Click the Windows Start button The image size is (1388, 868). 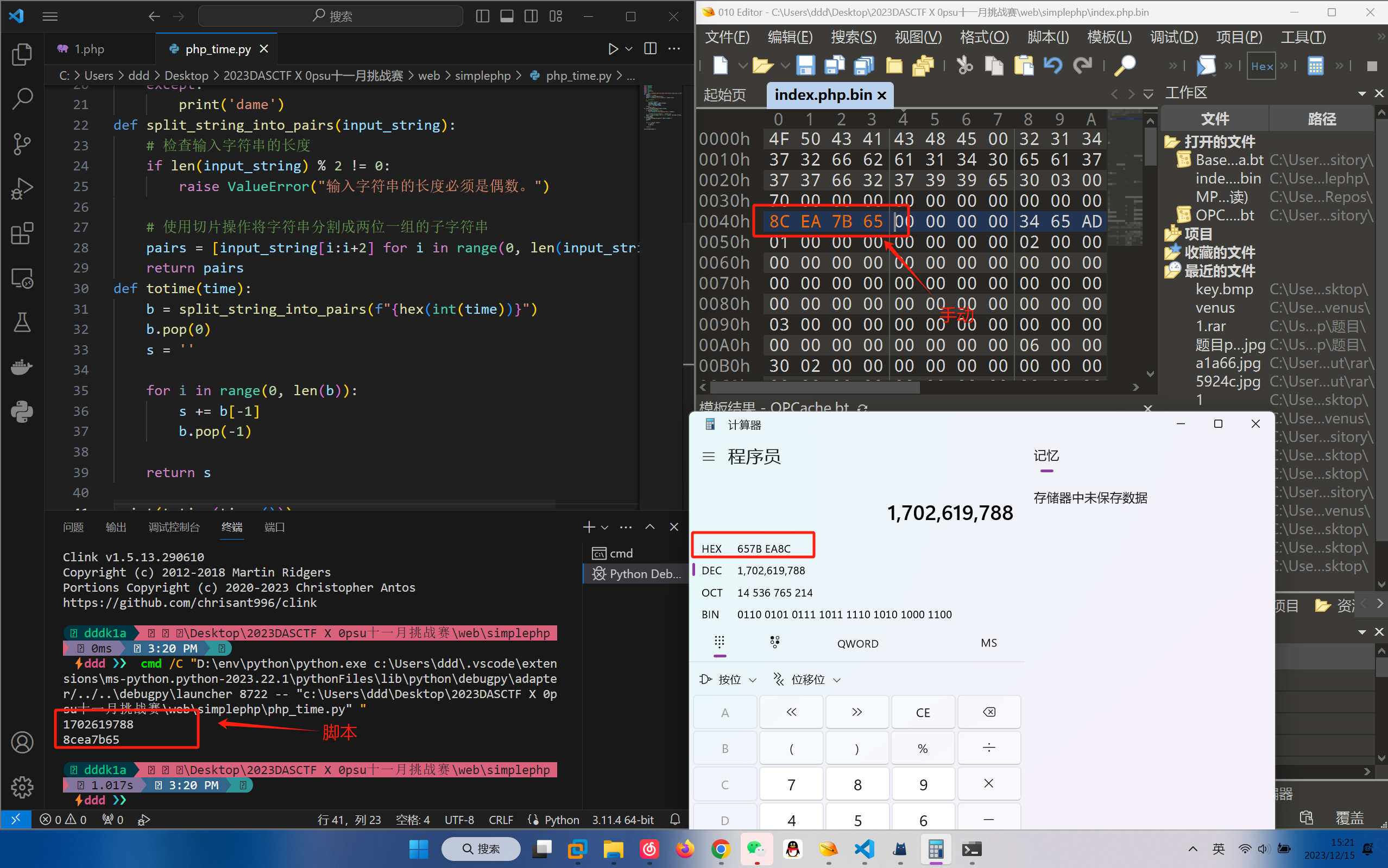click(419, 849)
